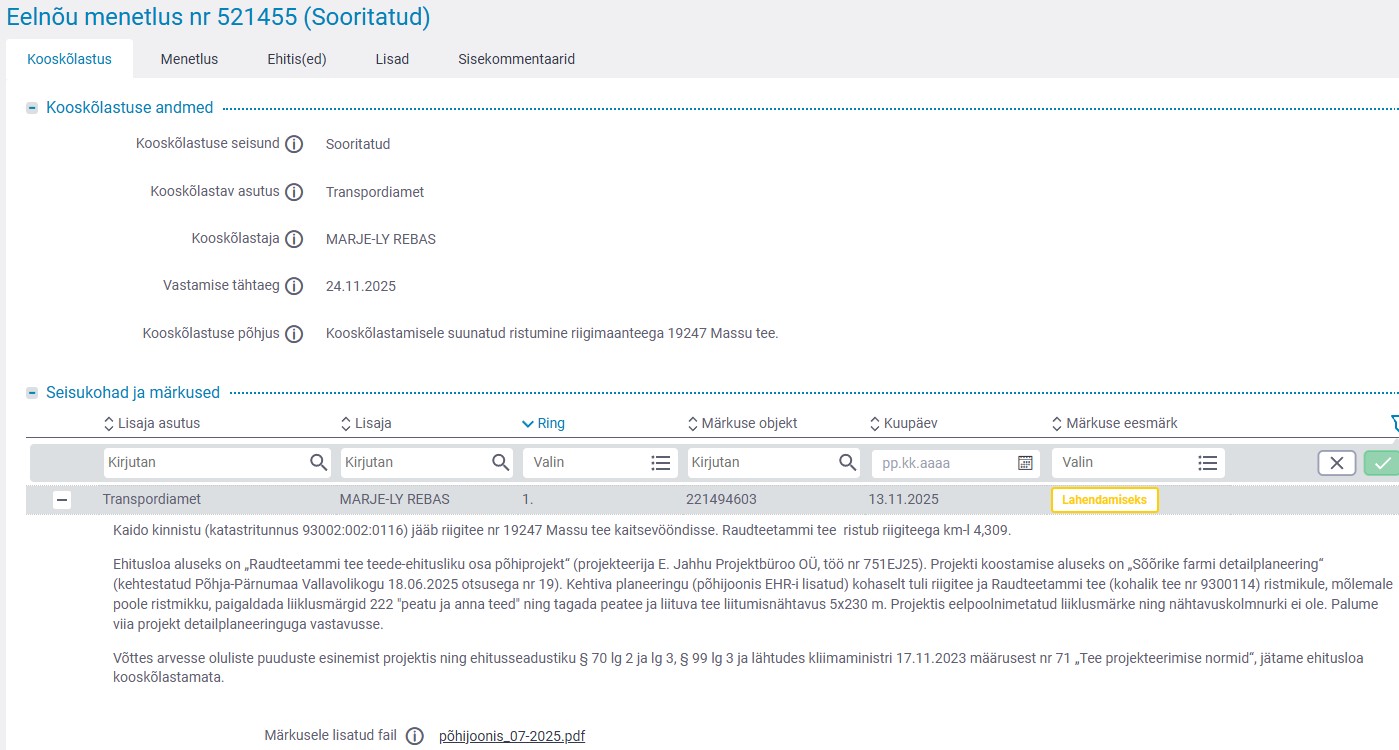Open the põhijoonis_07-2025.pdf file link
The height and width of the screenshot is (750, 1399).
tap(512, 736)
